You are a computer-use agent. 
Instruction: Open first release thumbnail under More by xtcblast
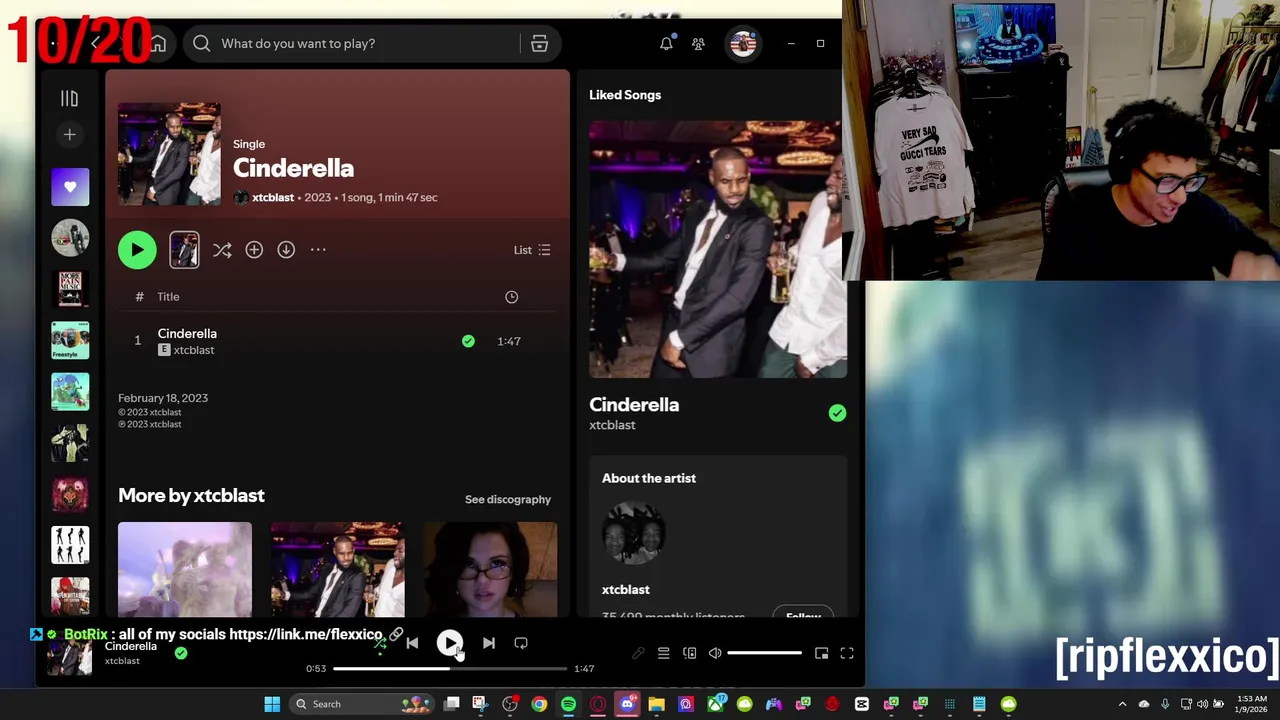(185, 569)
